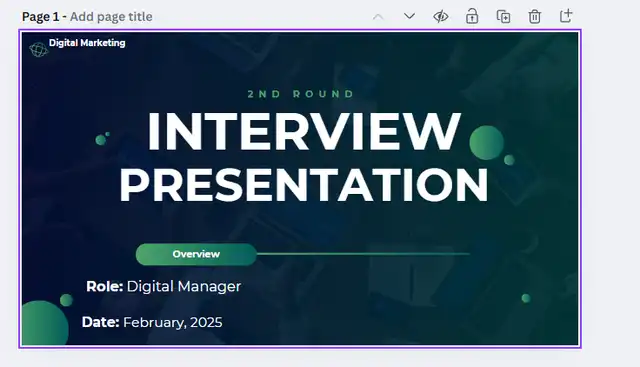
Task: Duplicate page using the copy icon
Action: point(503,17)
